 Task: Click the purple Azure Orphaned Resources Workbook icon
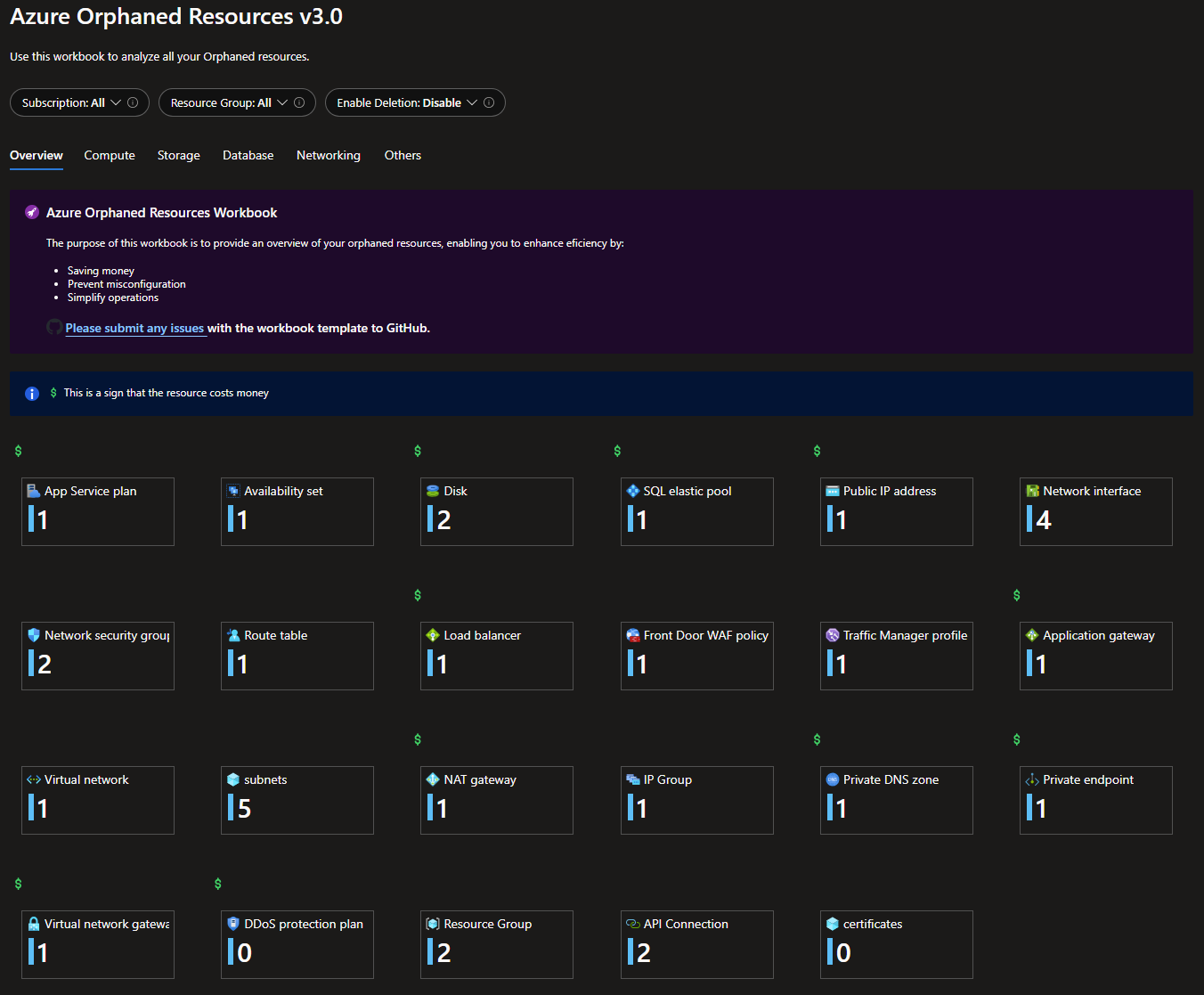31,212
